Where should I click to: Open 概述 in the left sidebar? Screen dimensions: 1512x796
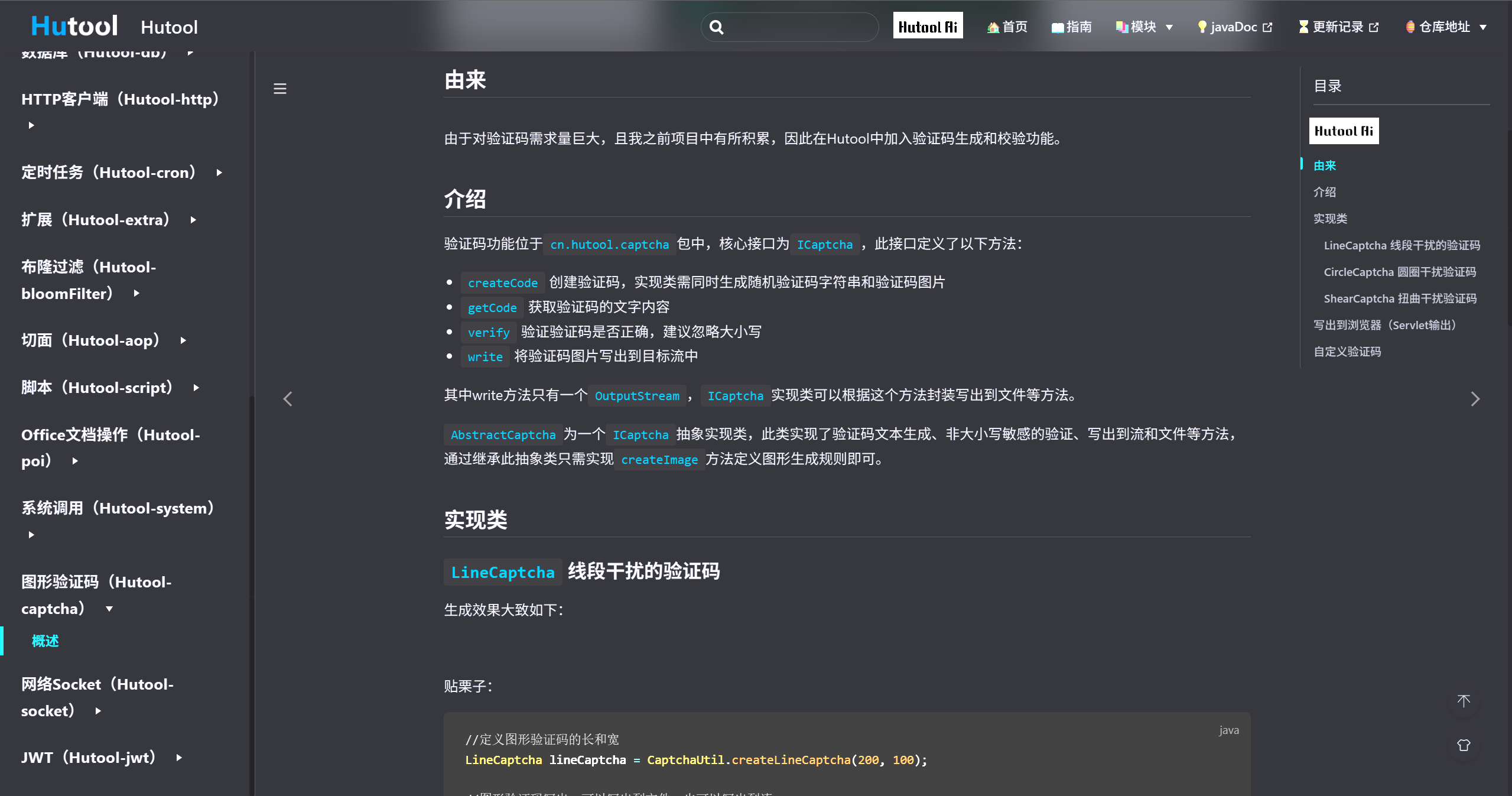(45, 641)
